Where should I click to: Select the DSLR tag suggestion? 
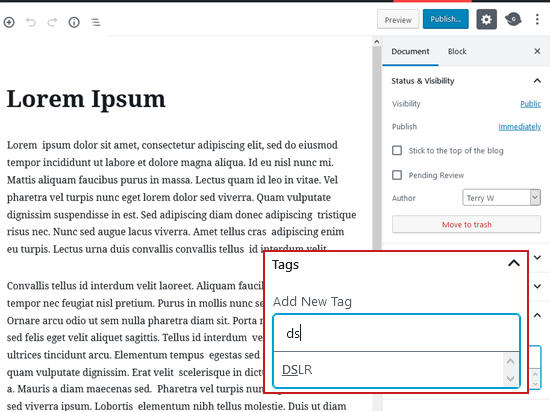point(297,370)
